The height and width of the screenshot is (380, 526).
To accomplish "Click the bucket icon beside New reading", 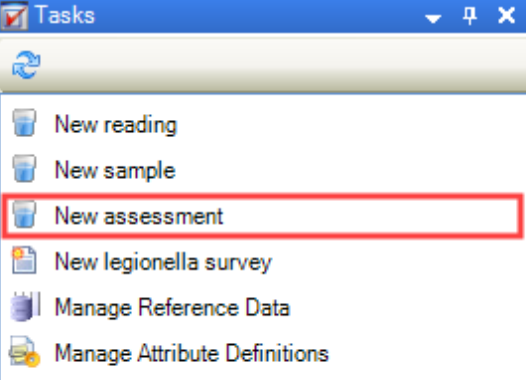I will (x=24, y=123).
